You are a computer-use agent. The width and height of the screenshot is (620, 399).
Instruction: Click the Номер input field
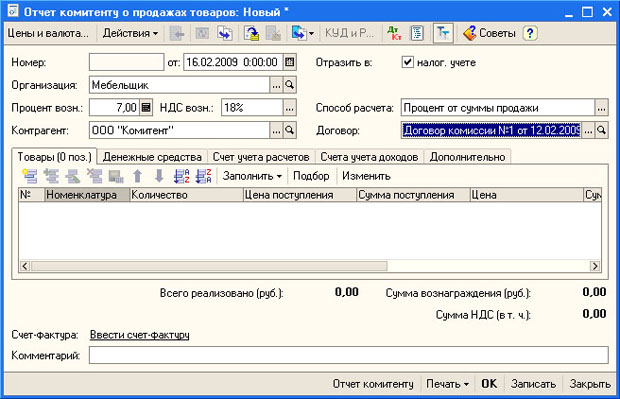click(127, 62)
